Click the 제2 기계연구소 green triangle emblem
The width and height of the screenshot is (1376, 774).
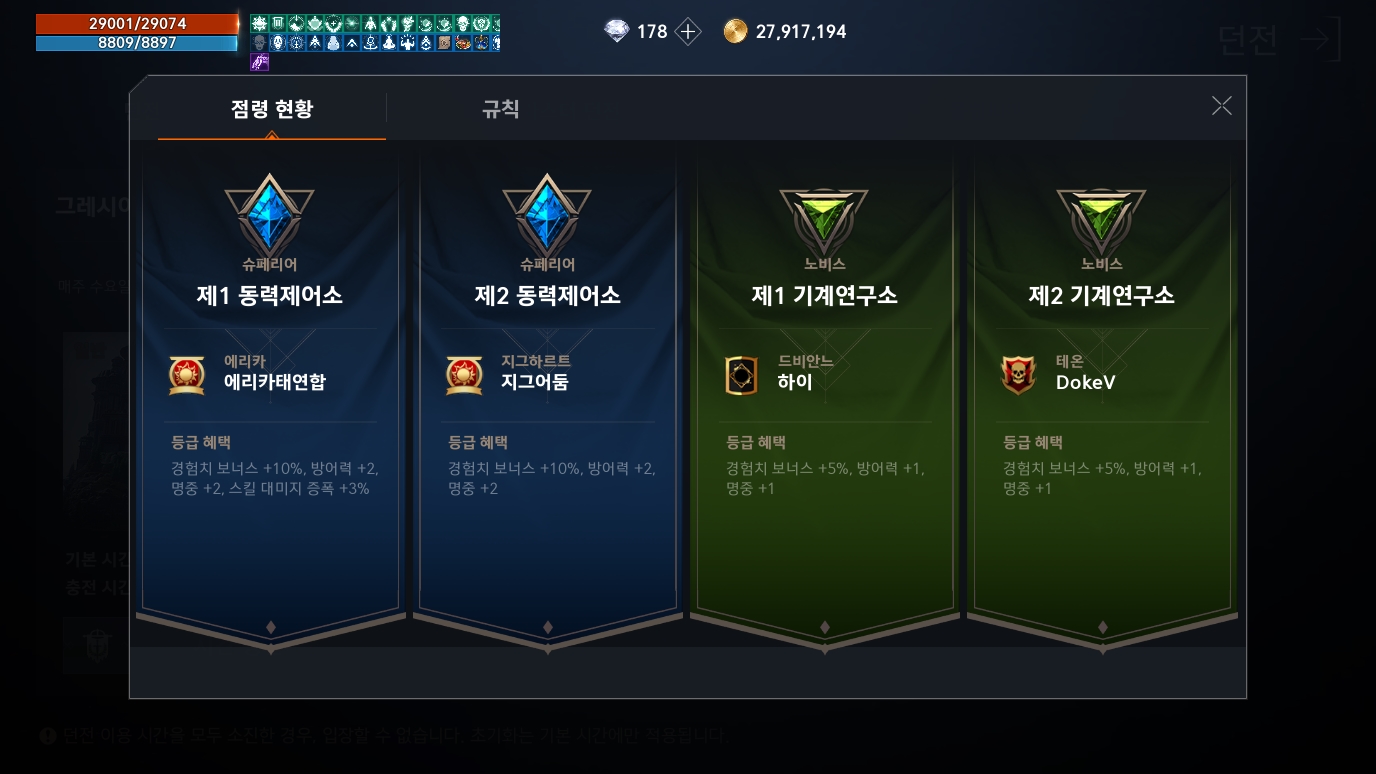(1101, 219)
